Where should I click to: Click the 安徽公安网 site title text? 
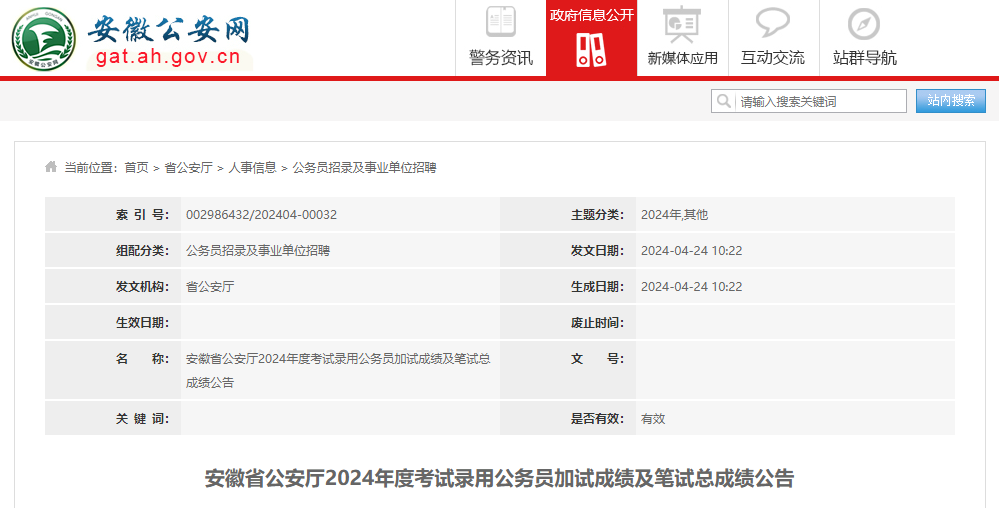pos(169,29)
